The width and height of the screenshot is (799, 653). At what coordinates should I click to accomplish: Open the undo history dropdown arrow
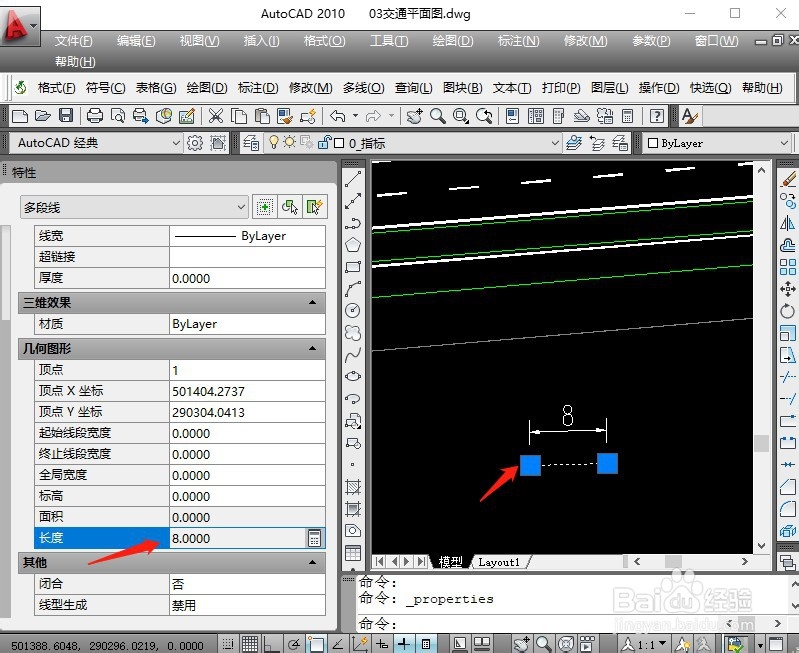355,116
